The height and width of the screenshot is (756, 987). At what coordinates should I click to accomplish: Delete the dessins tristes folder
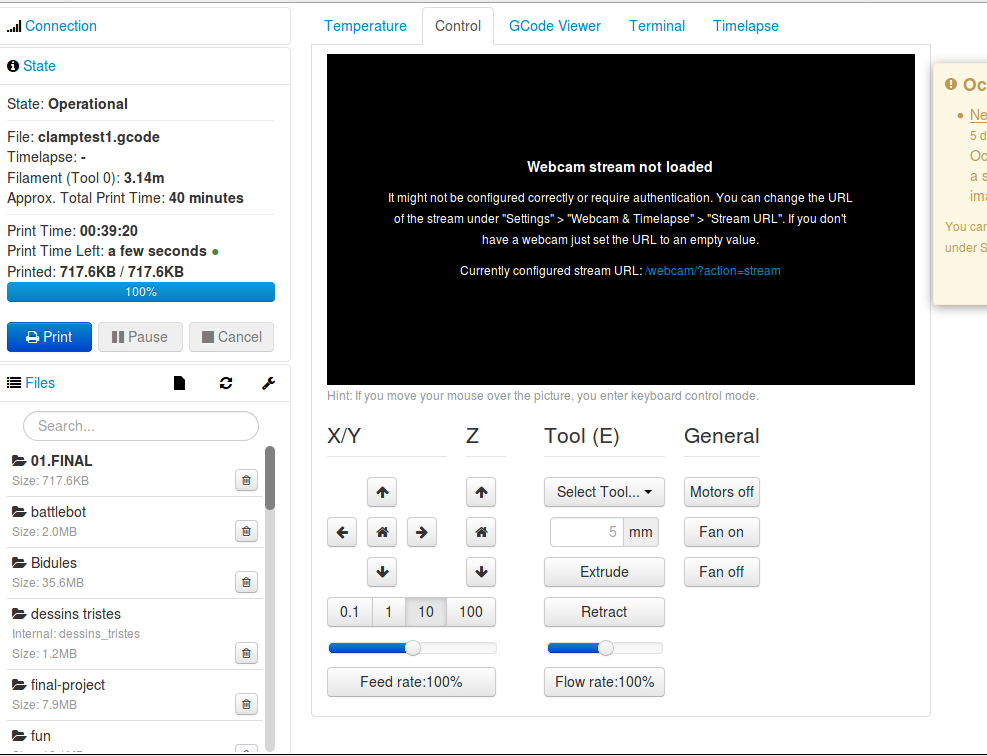246,653
